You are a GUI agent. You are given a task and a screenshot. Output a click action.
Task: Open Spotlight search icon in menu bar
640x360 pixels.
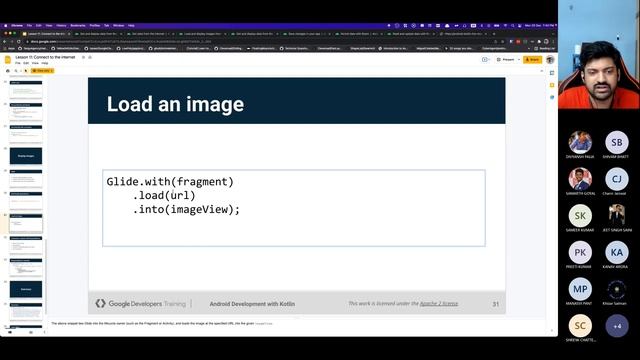coord(513,26)
